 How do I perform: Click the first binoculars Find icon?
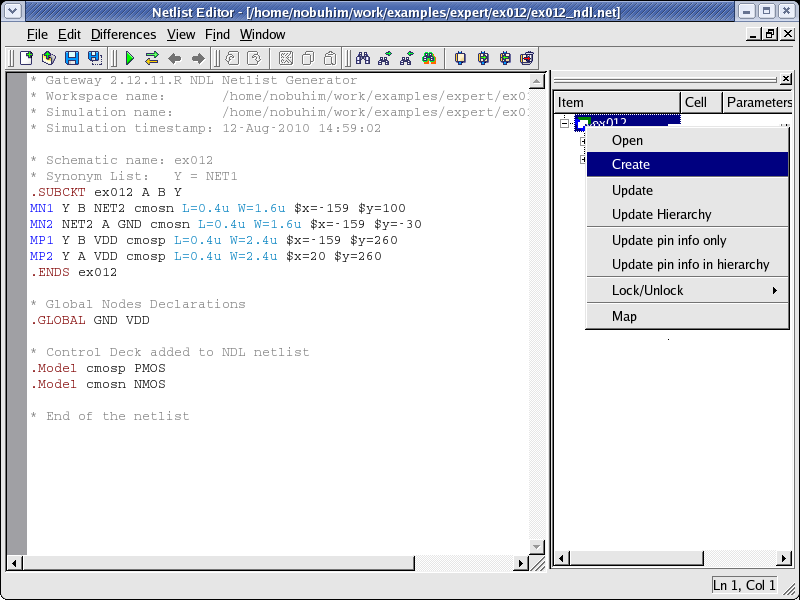coord(363,58)
